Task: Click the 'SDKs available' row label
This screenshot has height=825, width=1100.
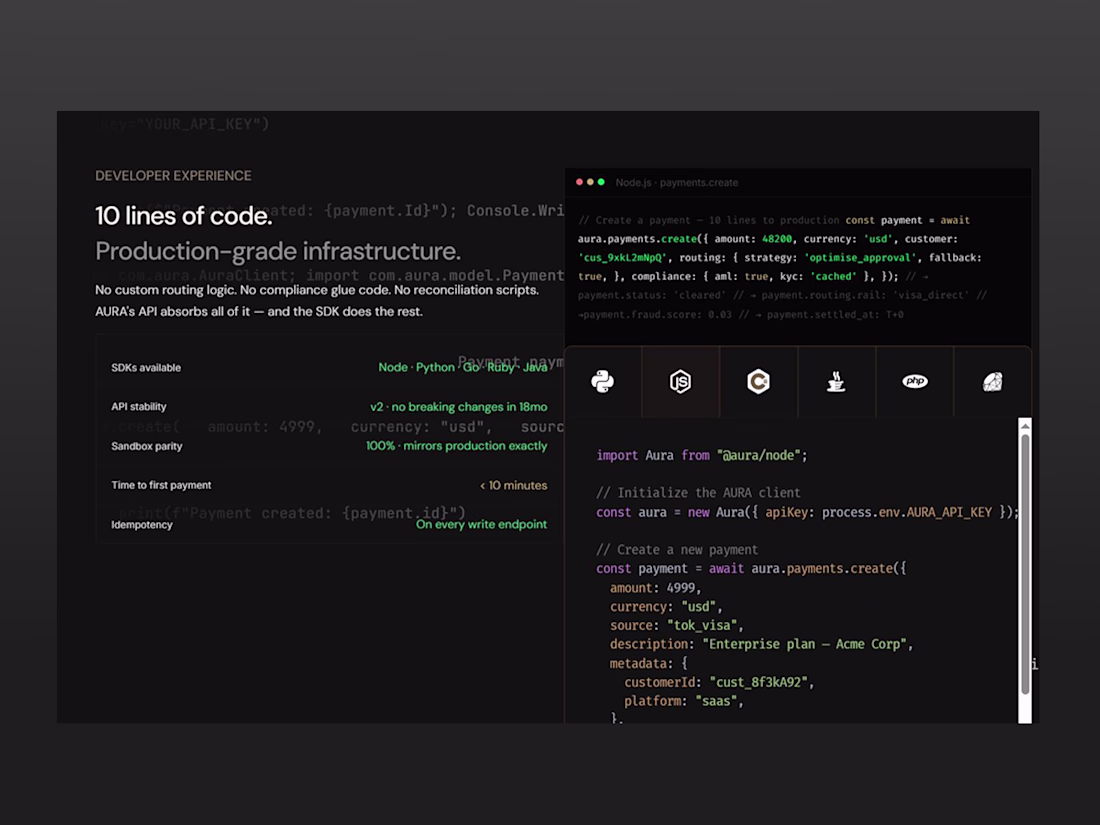Action: (146, 368)
